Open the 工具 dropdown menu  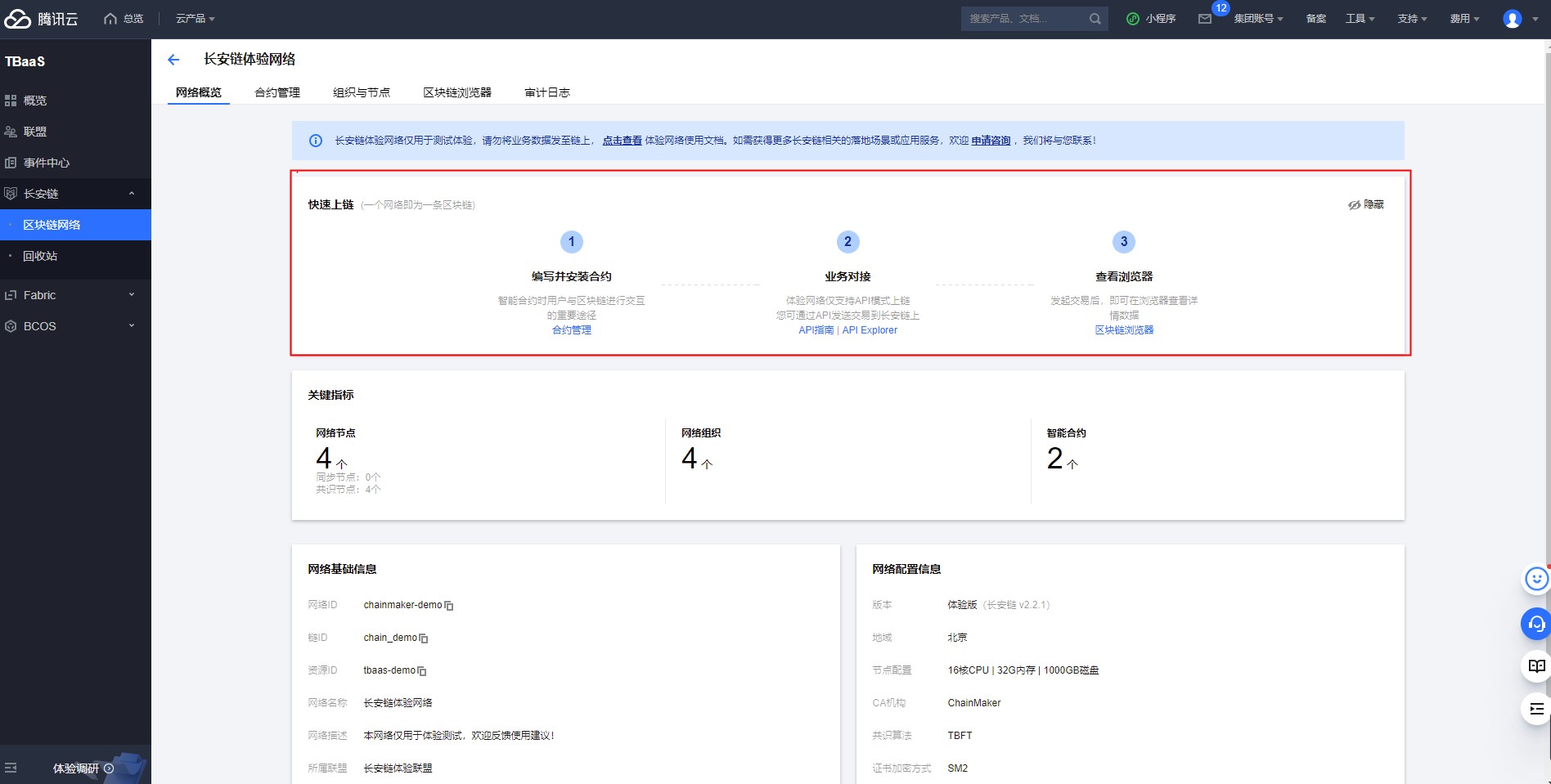click(1360, 19)
